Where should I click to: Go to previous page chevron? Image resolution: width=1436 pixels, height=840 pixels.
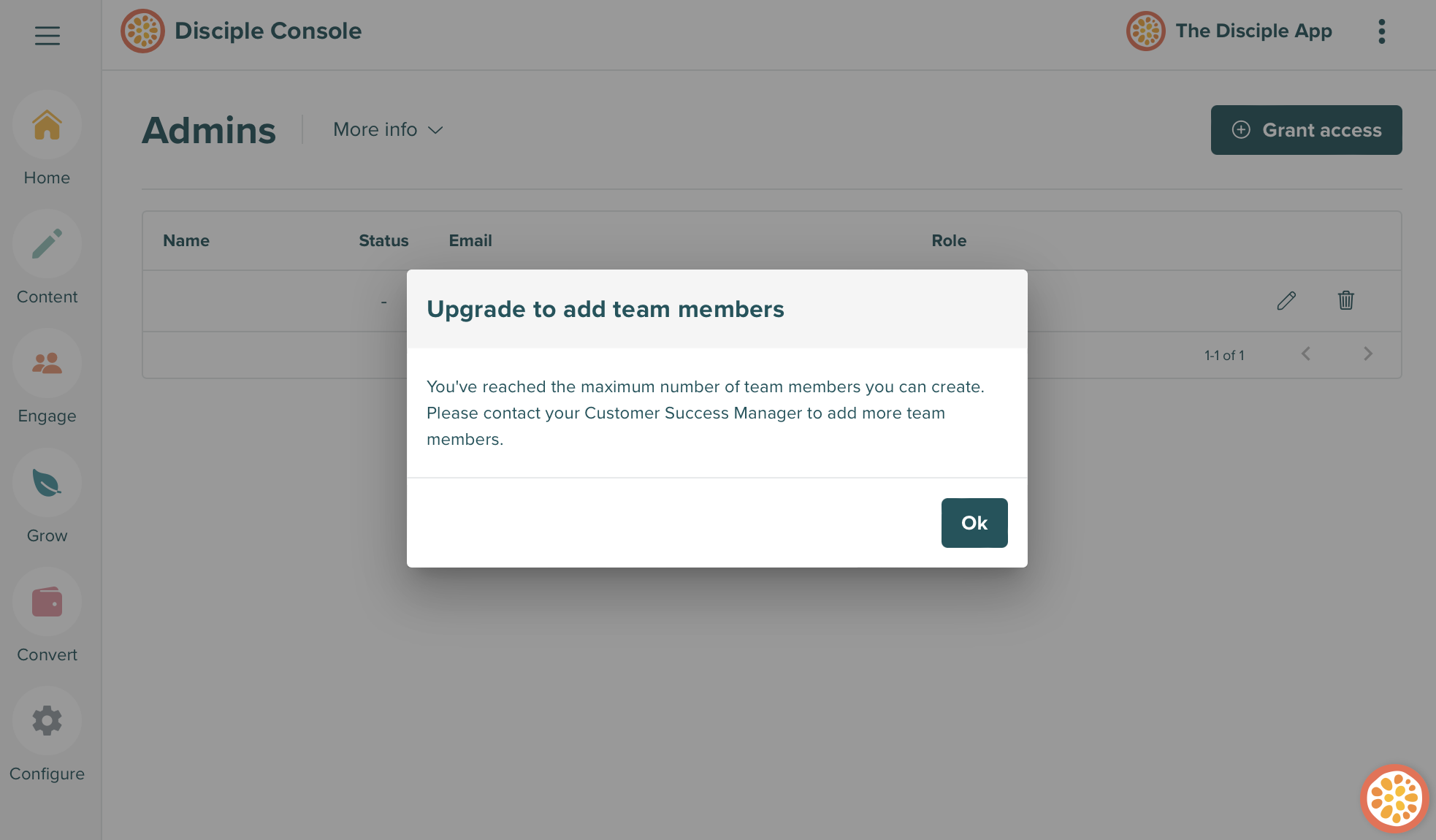tap(1306, 354)
